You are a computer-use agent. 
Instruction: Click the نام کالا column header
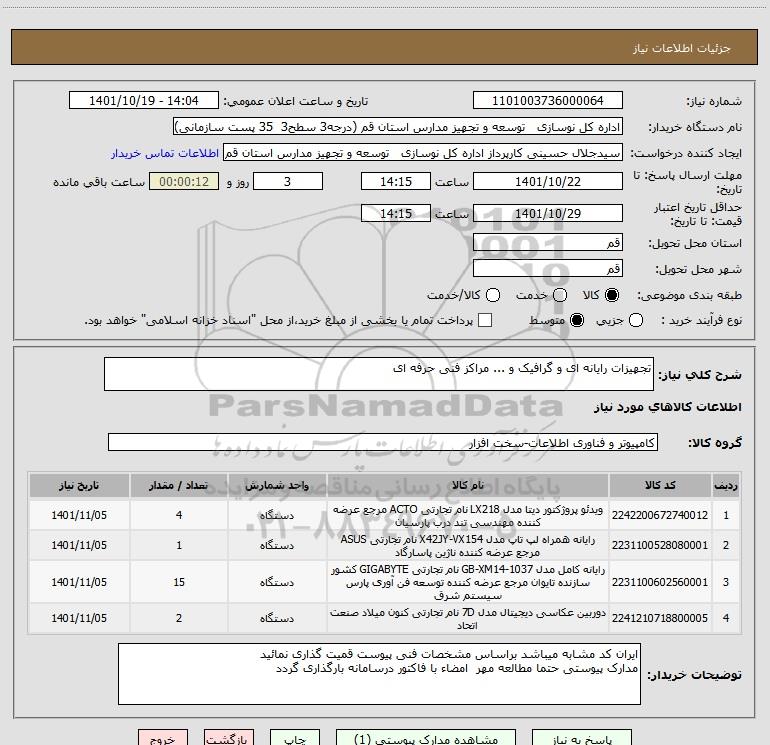tap(468, 485)
